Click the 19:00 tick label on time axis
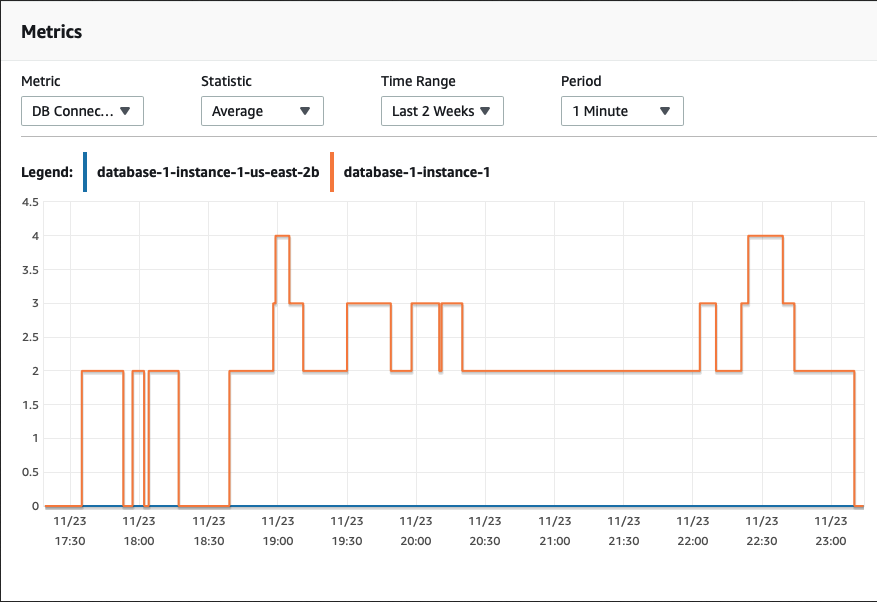 278,531
